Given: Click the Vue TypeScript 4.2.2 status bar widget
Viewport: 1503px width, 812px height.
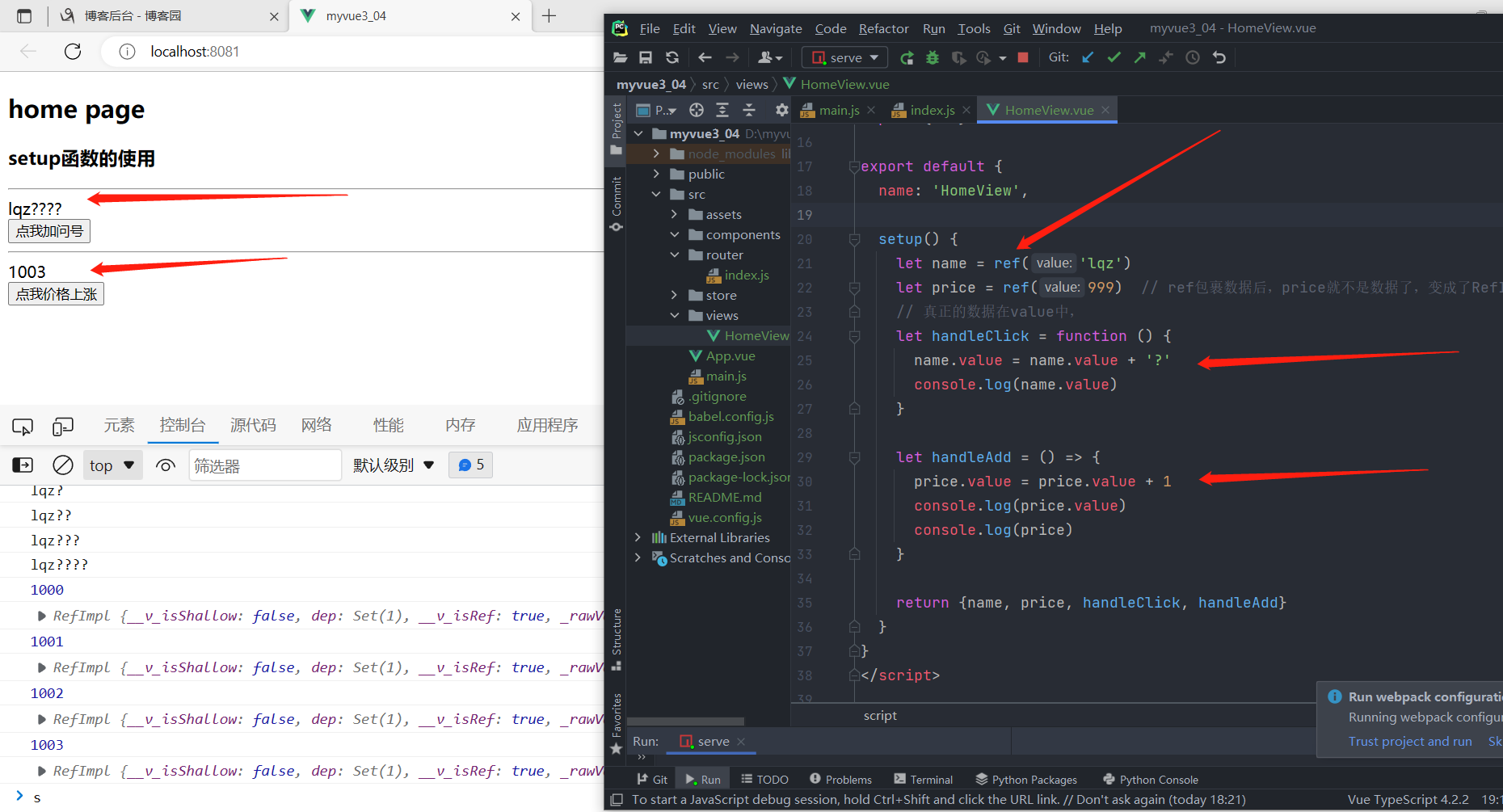Looking at the screenshot, I should (x=1408, y=800).
